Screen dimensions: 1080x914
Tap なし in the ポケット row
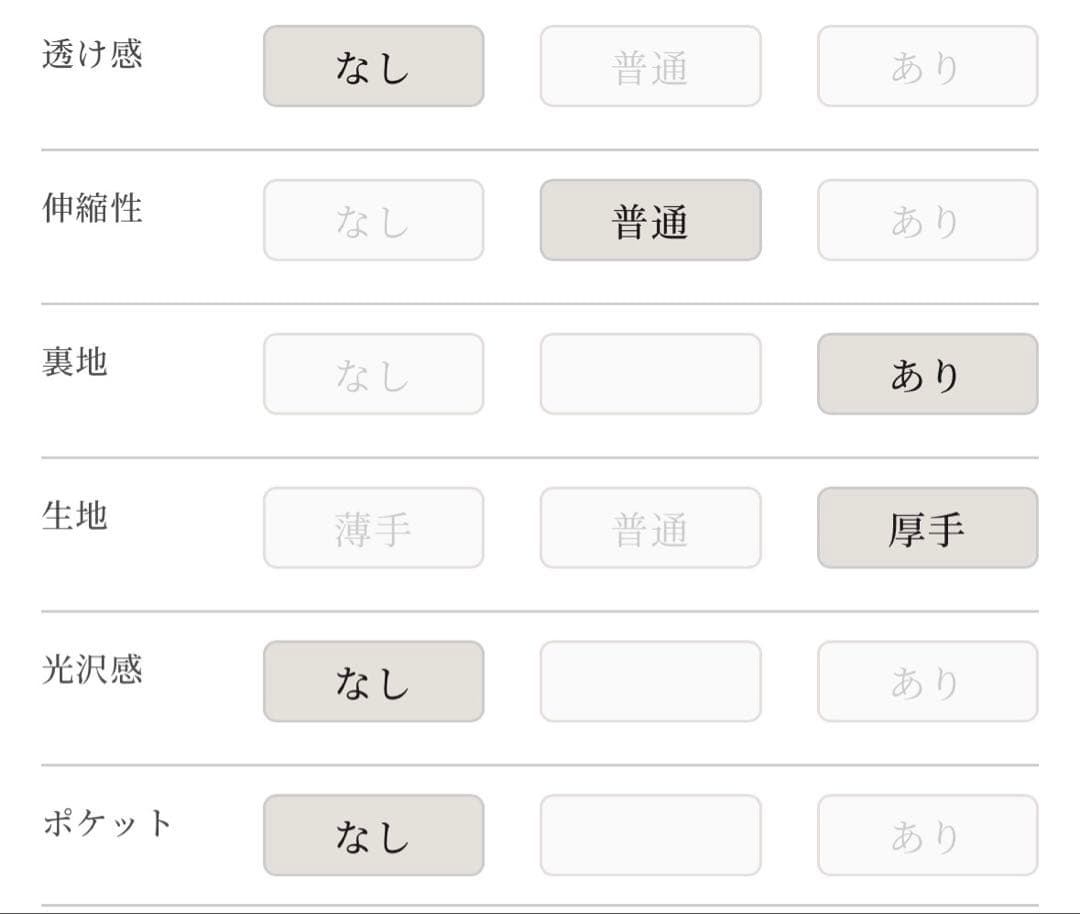tap(373, 836)
